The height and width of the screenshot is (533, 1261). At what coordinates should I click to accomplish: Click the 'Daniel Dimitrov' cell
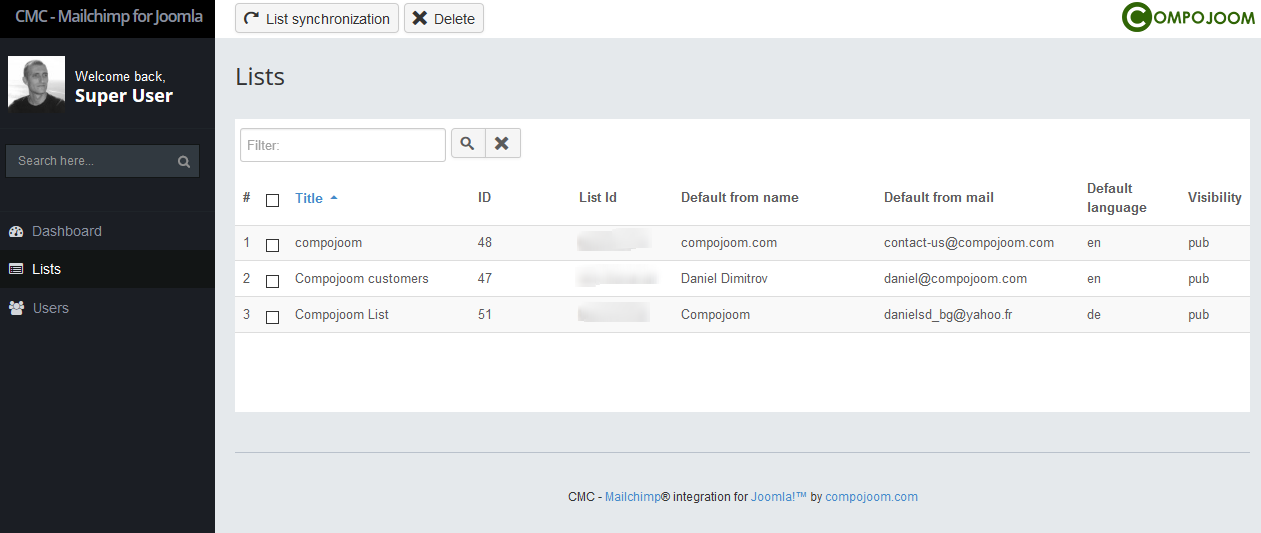726,279
